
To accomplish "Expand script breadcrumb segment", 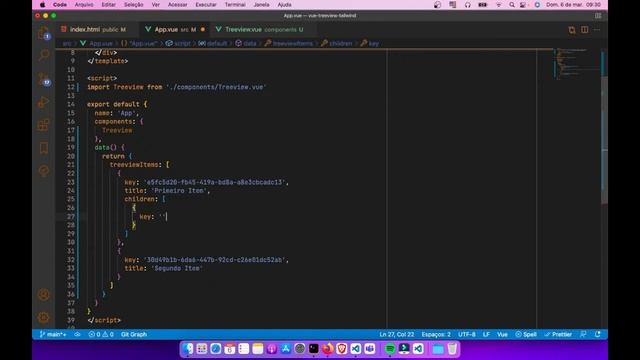I will click(178, 43).
